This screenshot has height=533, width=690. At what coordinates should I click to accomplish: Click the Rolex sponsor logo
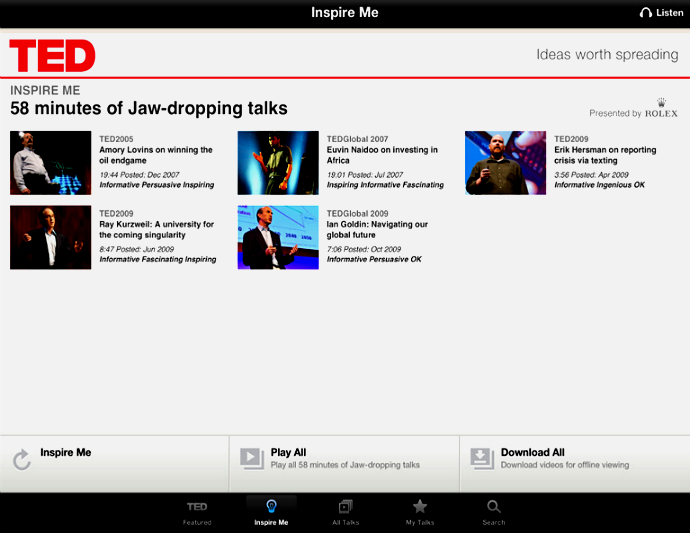click(661, 109)
